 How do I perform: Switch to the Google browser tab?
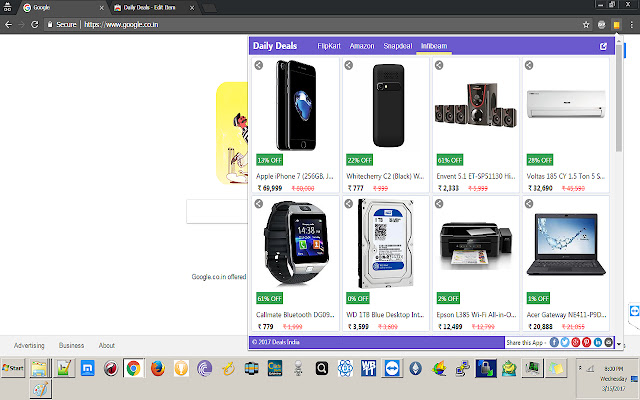[61, 8]
